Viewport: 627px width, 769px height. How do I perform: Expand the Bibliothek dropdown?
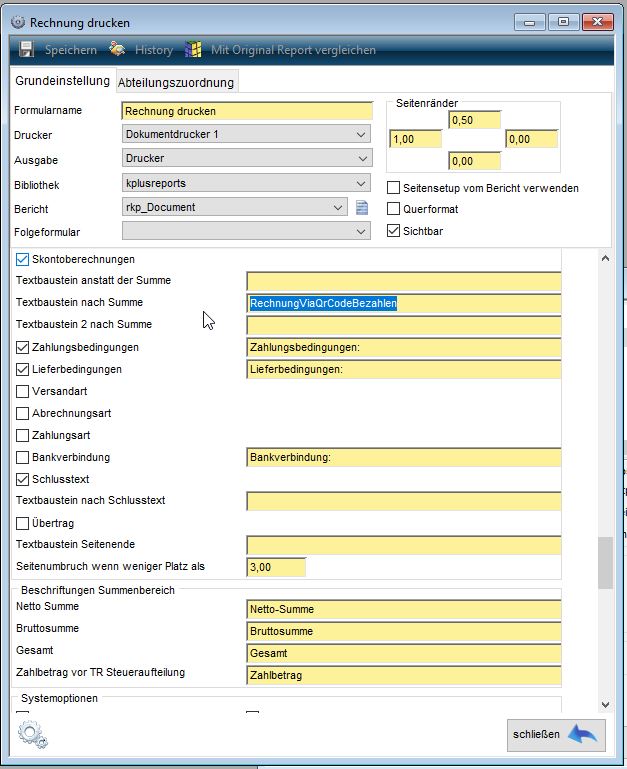click(361, 183)
